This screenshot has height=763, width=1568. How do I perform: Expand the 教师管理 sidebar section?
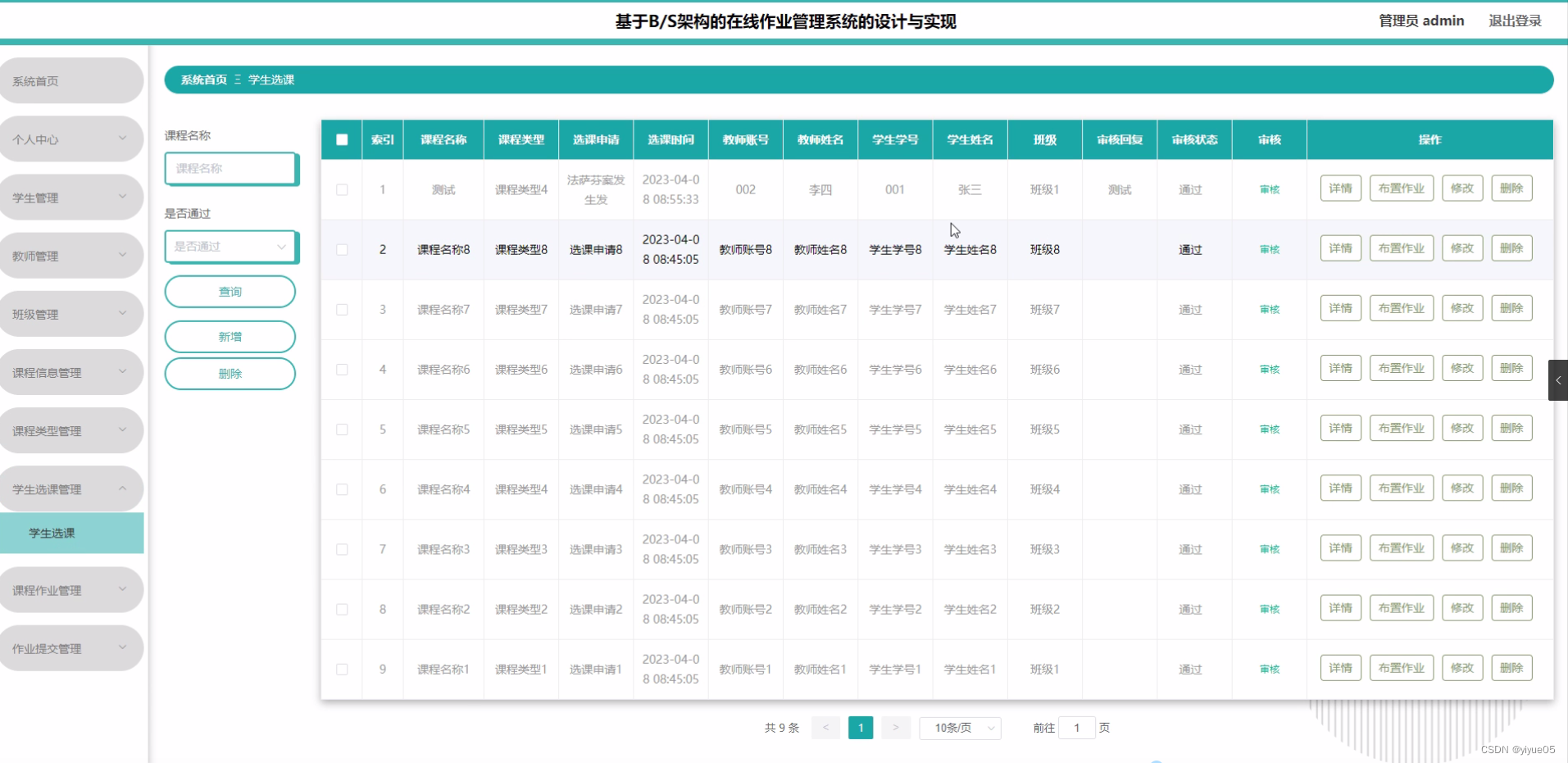click(x=71, y=255)
